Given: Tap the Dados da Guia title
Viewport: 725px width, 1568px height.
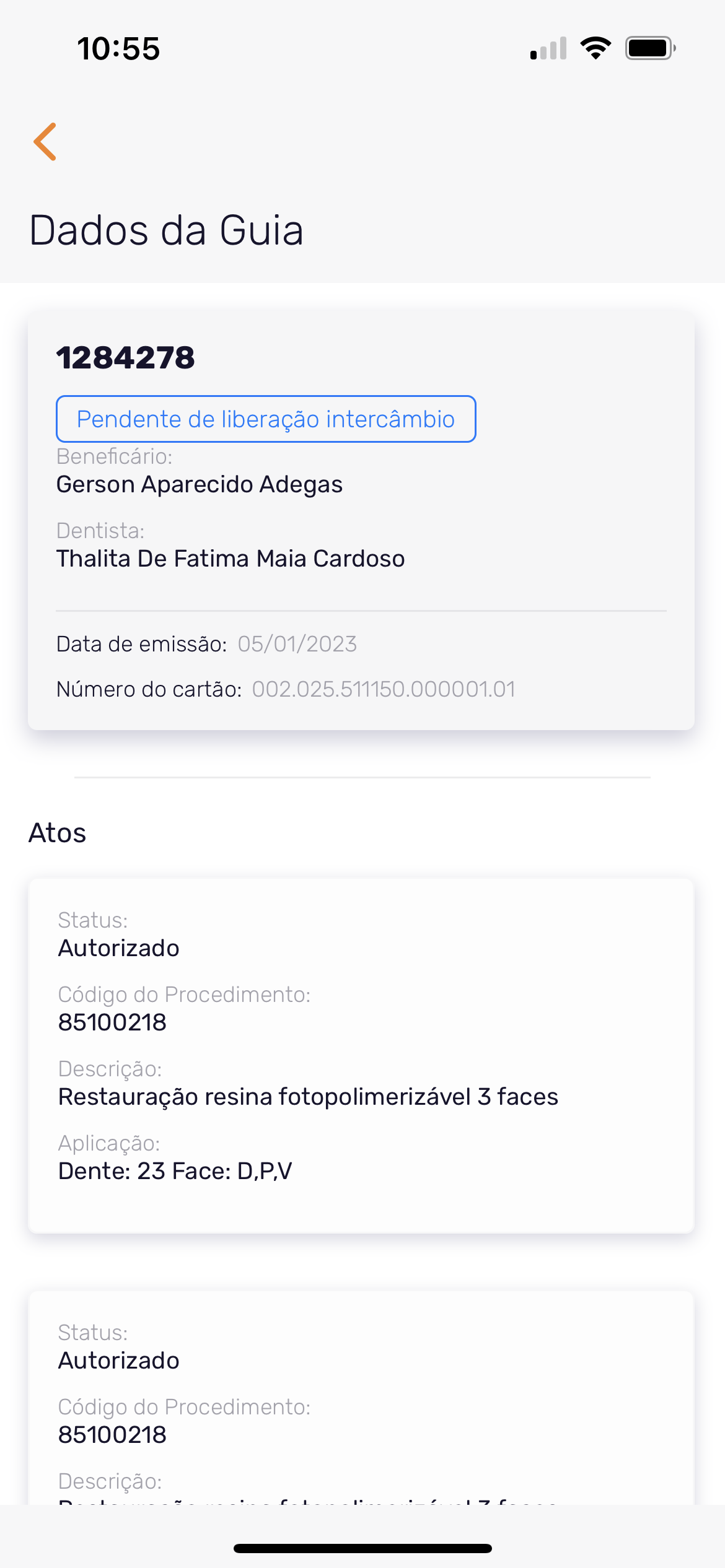Looking at the screenshot, I should click(x=167, y=230).
